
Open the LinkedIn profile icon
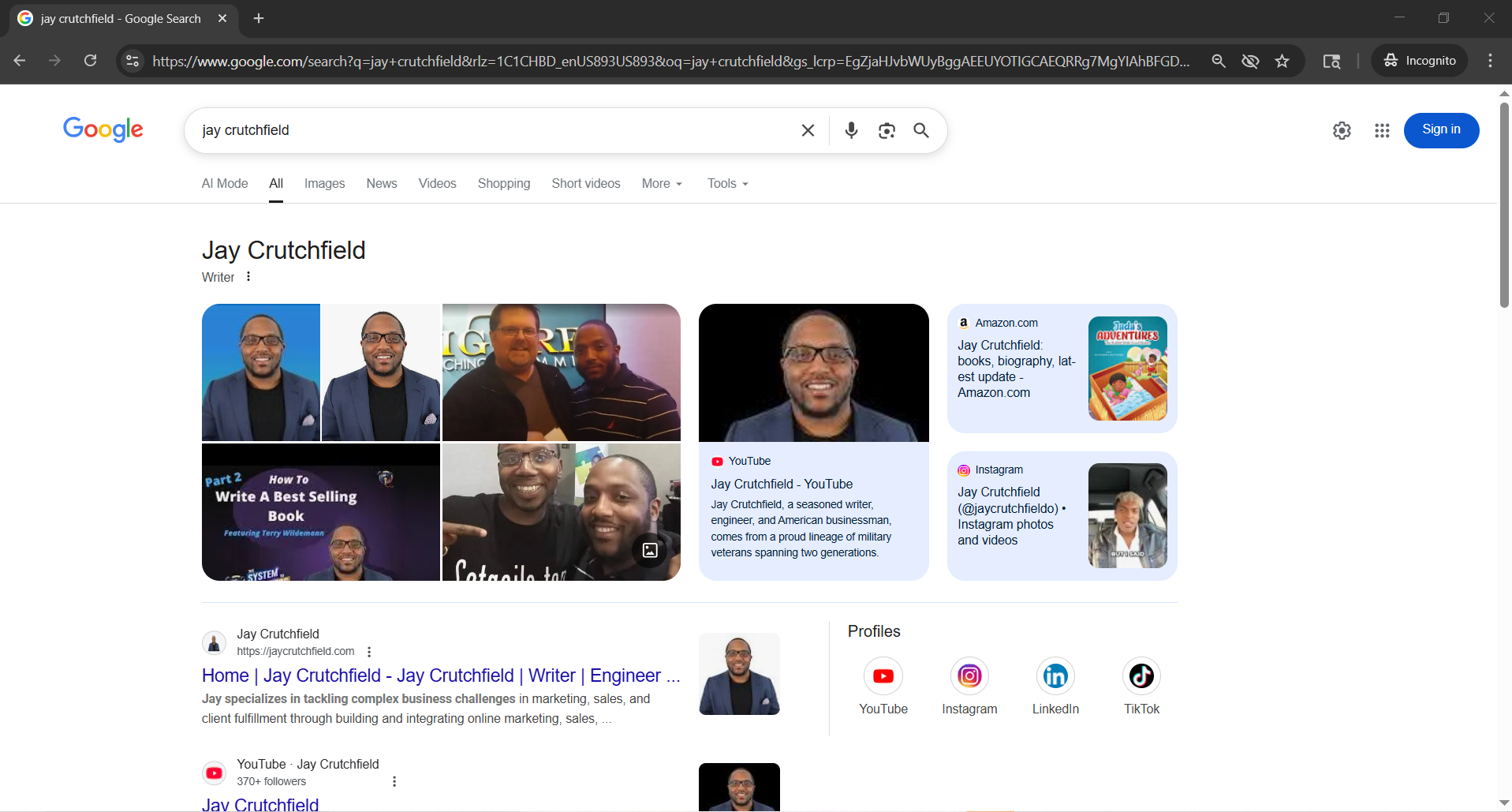point(1055,676)
